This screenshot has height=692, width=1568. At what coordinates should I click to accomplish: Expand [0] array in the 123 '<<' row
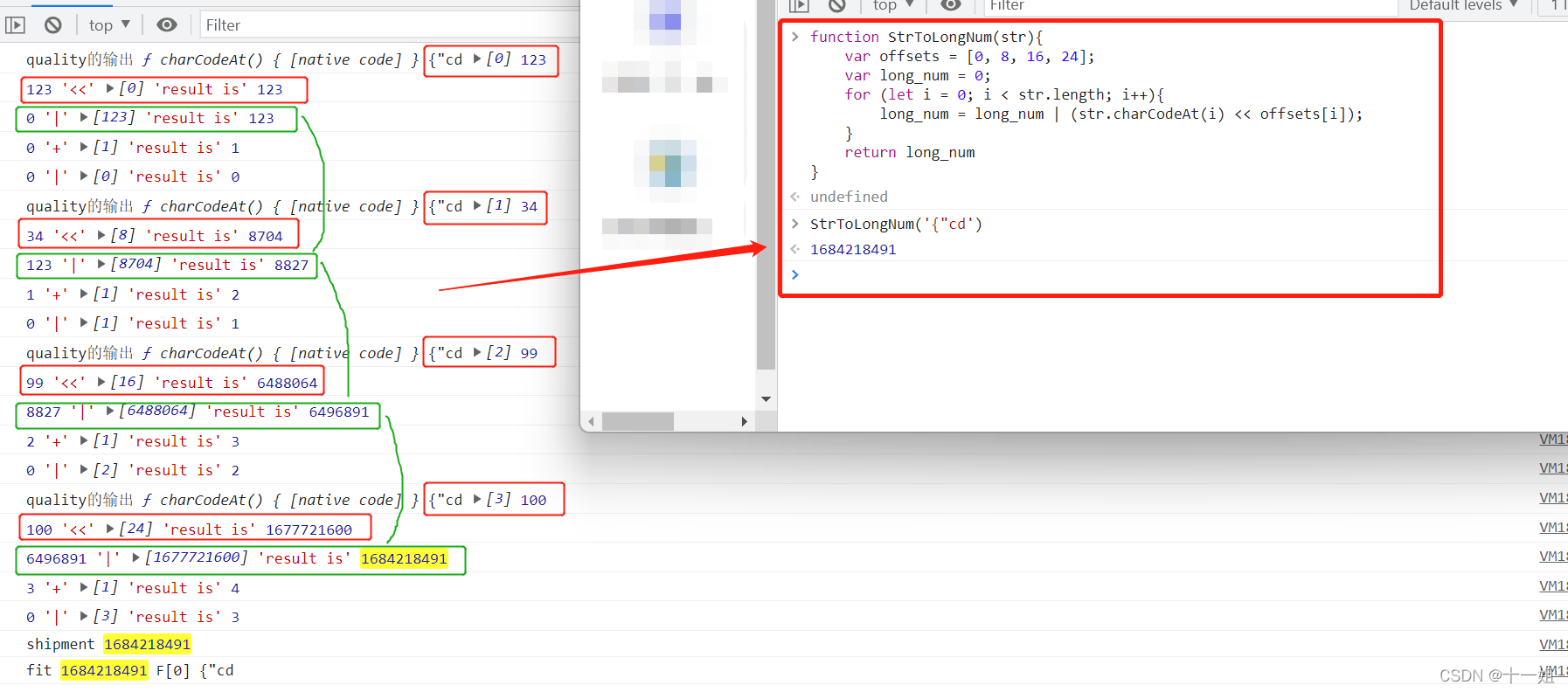point(110,88)
